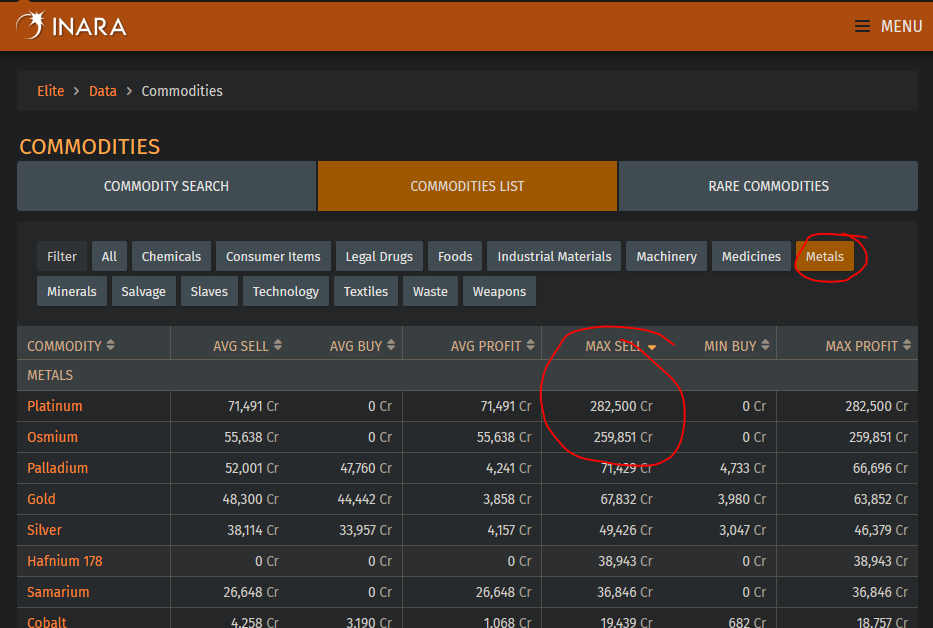933x628 pixels.
Task: Filter by Minerals category
Action: pos(72,292)
